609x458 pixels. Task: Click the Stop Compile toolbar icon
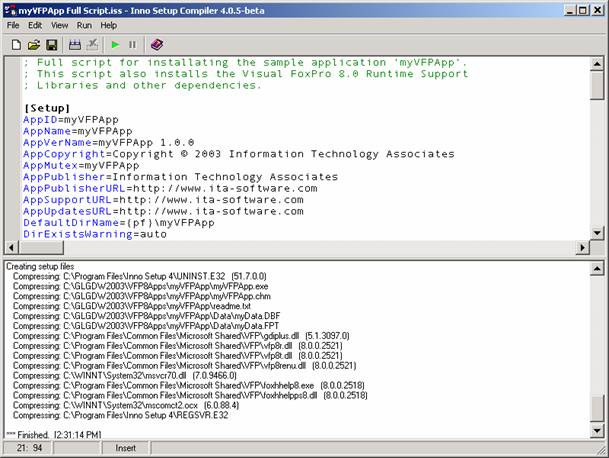92,45
